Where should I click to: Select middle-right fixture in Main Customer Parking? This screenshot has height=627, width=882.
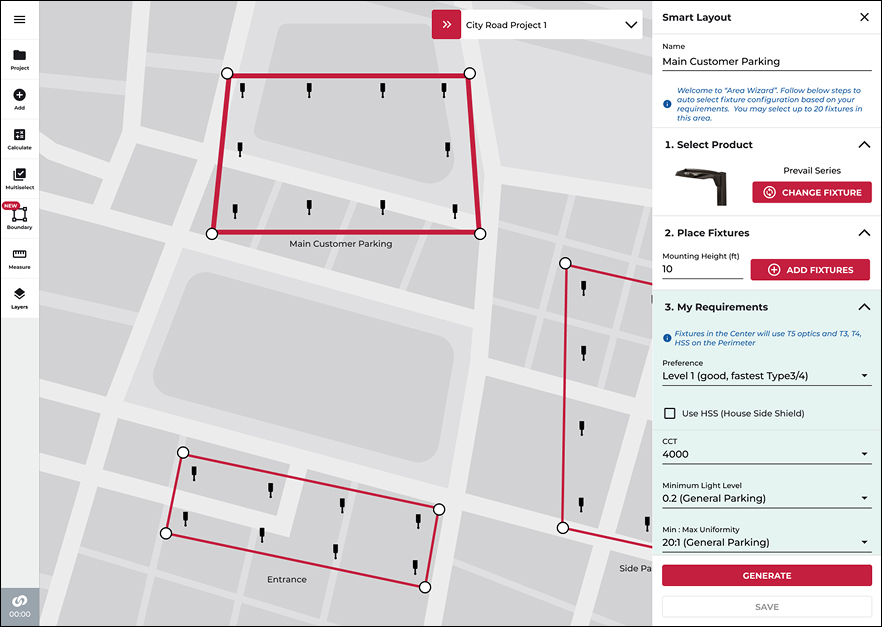pyautogui.click(x=447, y=149)
